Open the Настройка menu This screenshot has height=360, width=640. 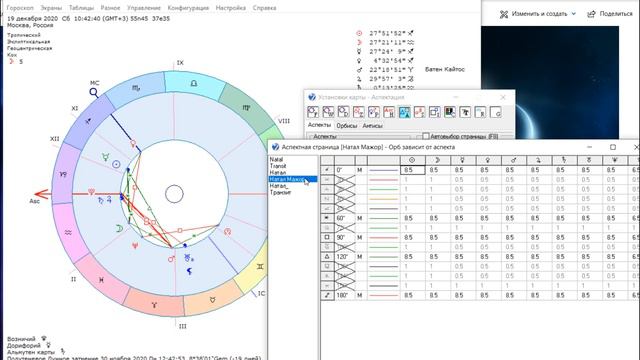(231, 8)
